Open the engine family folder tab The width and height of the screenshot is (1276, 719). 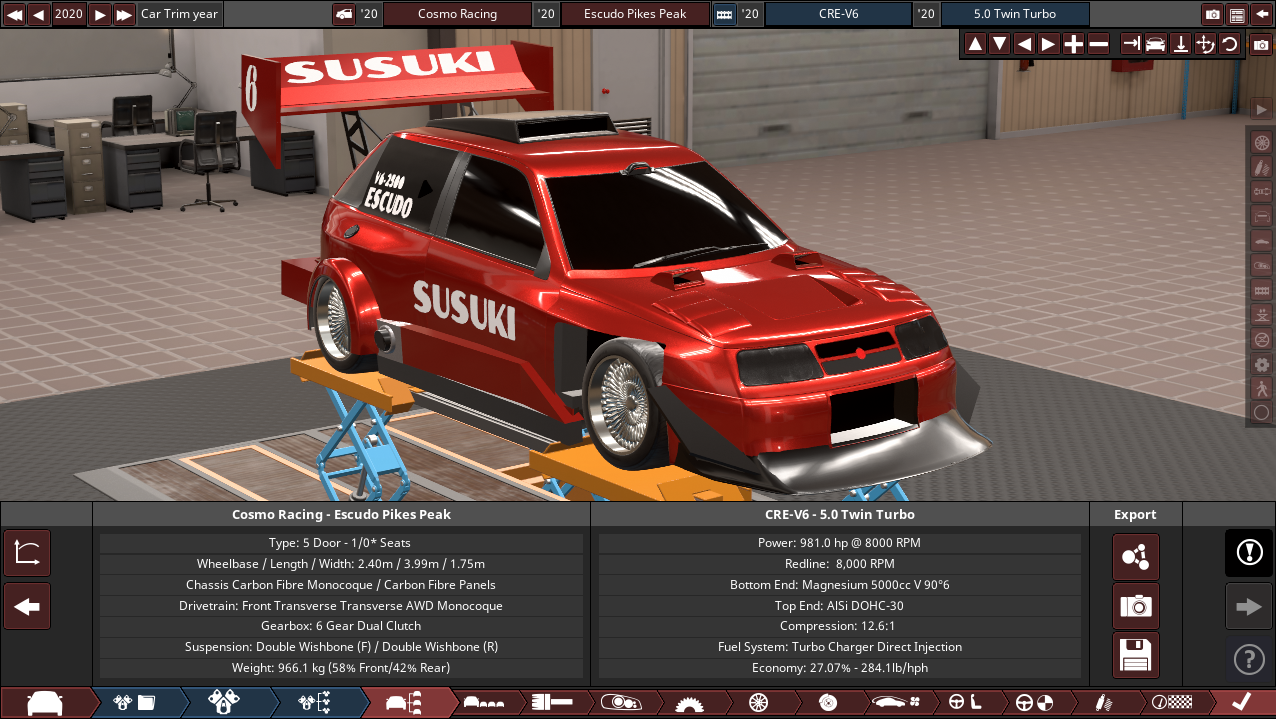click(134, 703)
